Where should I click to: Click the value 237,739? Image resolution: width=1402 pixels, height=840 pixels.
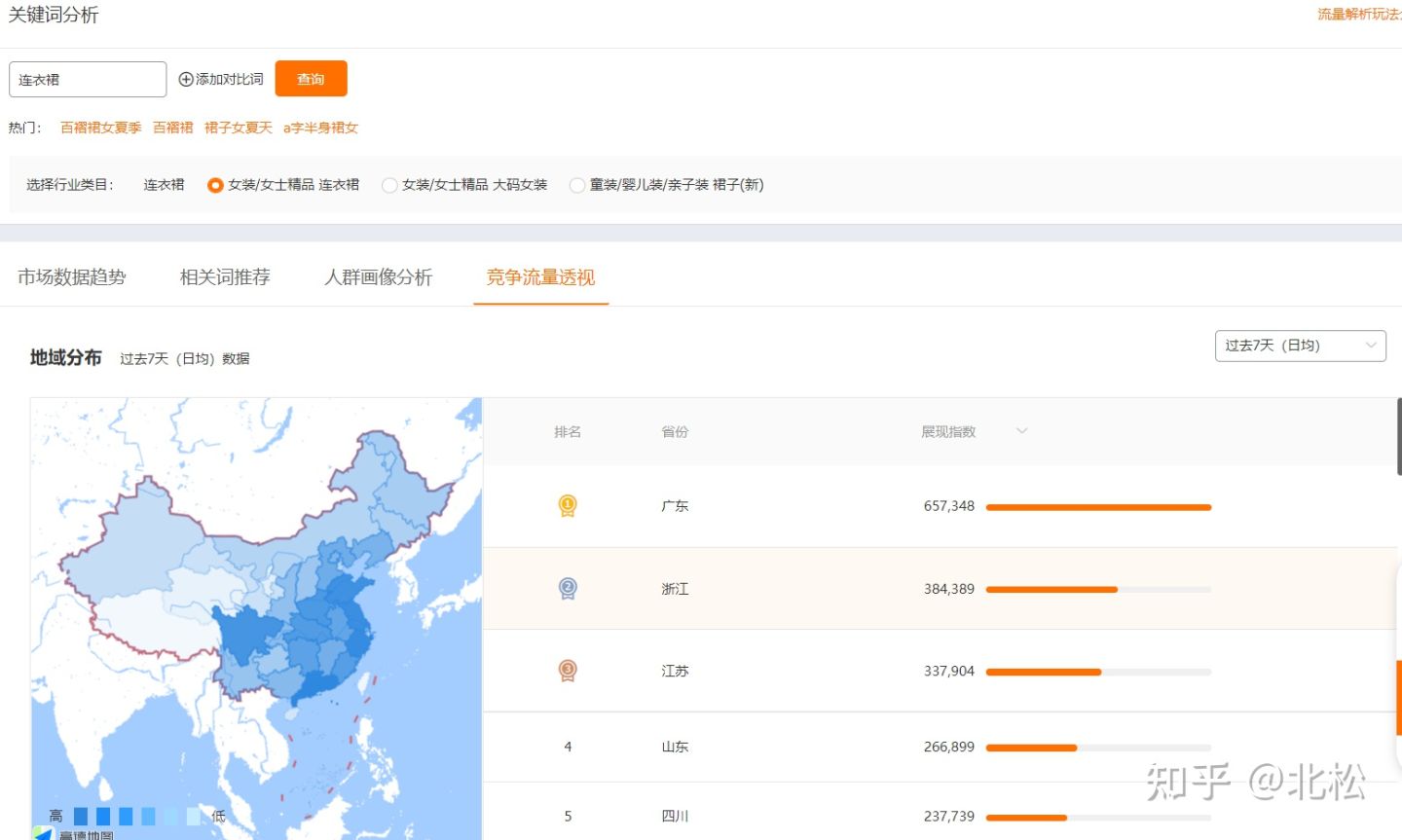[x=949, y=816]
